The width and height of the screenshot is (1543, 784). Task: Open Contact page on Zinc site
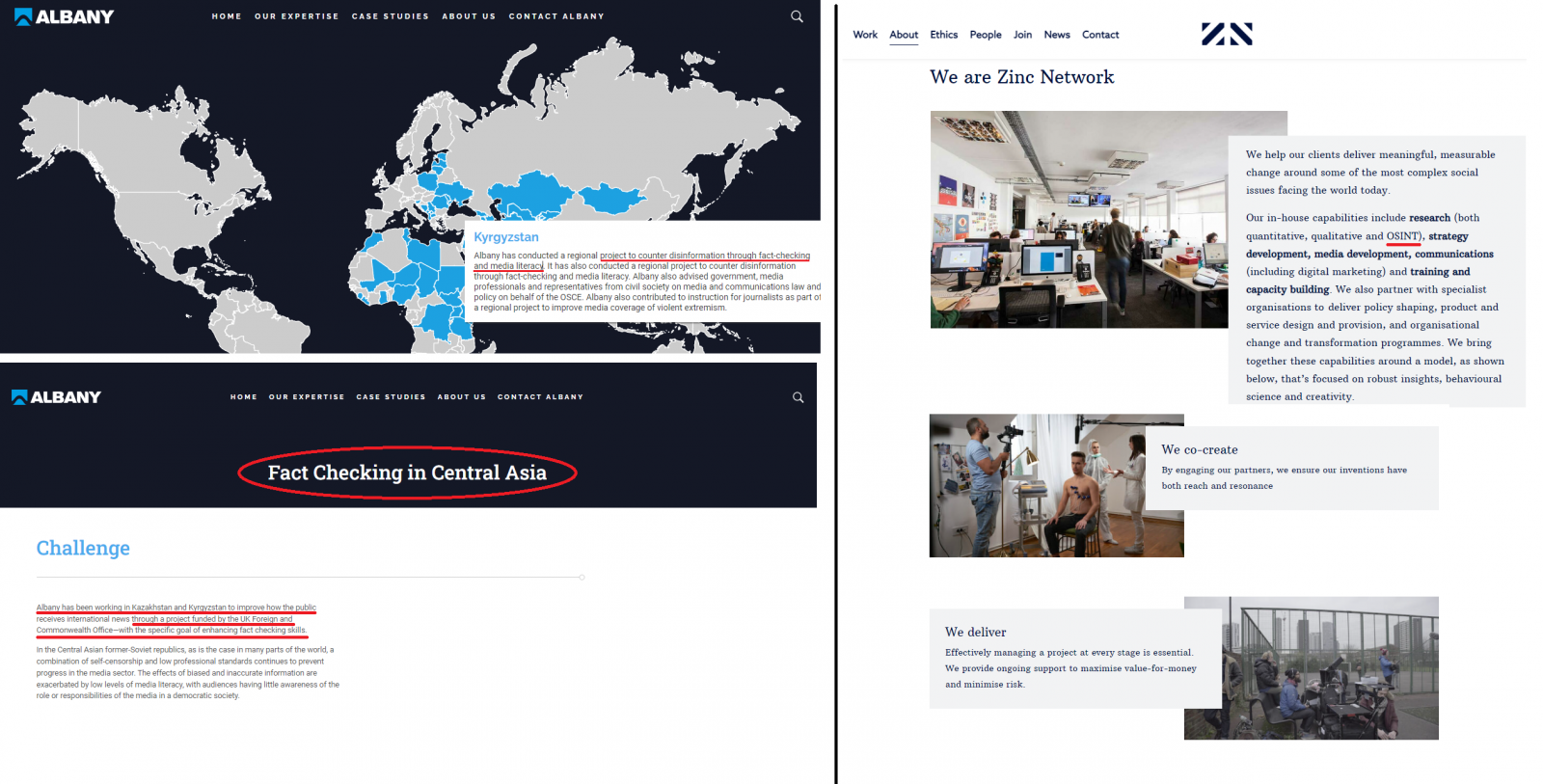1100,35
